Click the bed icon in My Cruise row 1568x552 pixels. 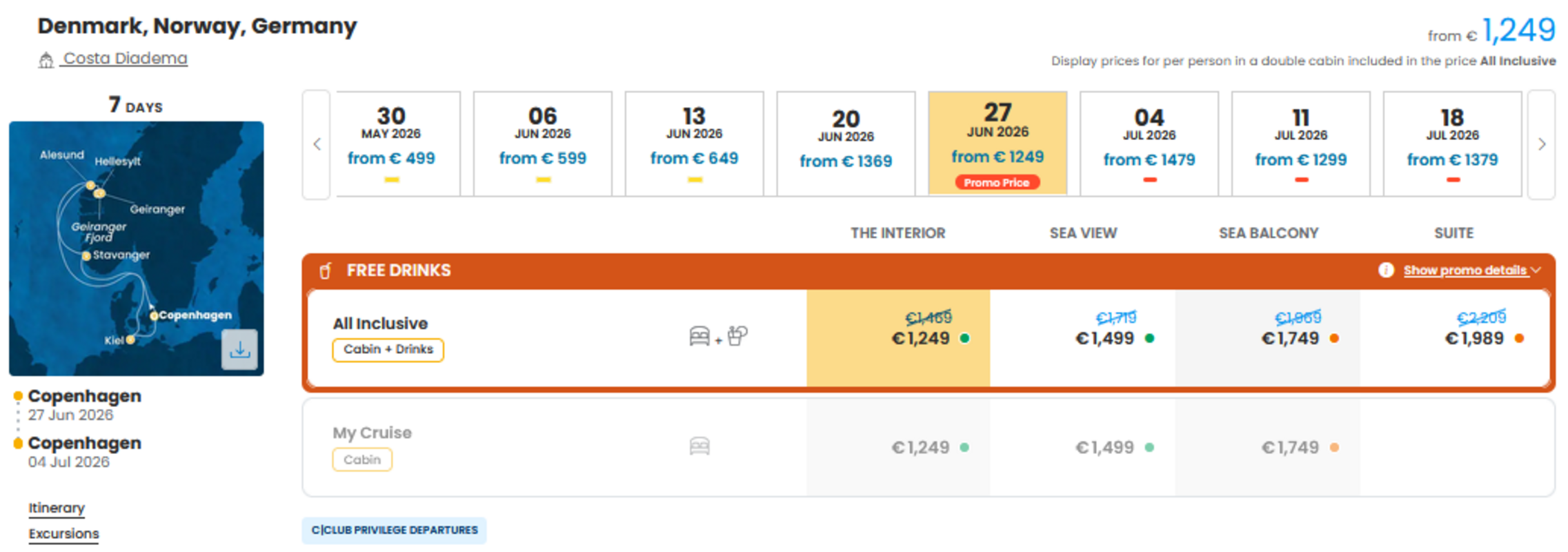point(699,446)
